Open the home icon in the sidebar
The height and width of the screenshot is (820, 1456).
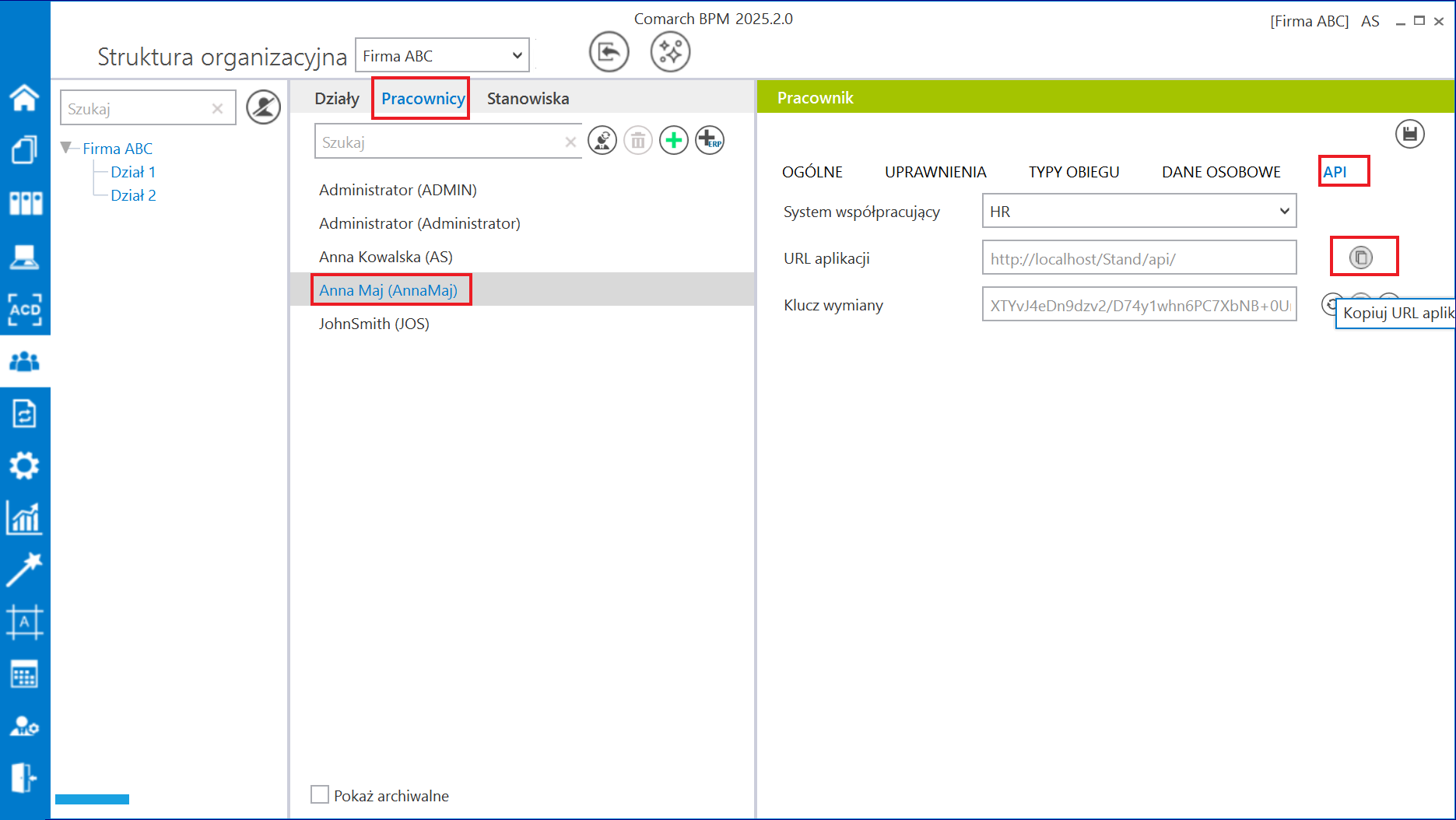pyautogui.click(x=24, y=97)
